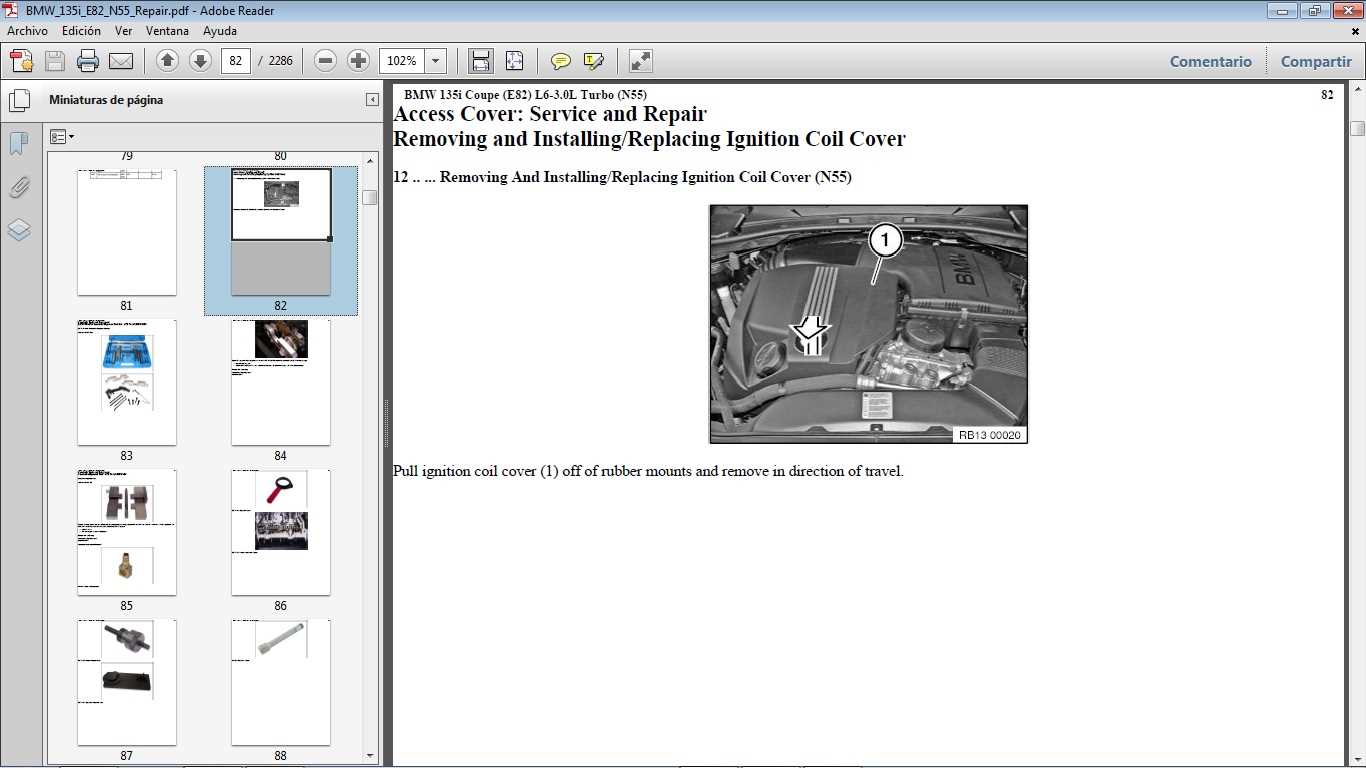1366x768 pixels.
Task: Go to previous page arrow button
Action: click(x=168, y=61)
